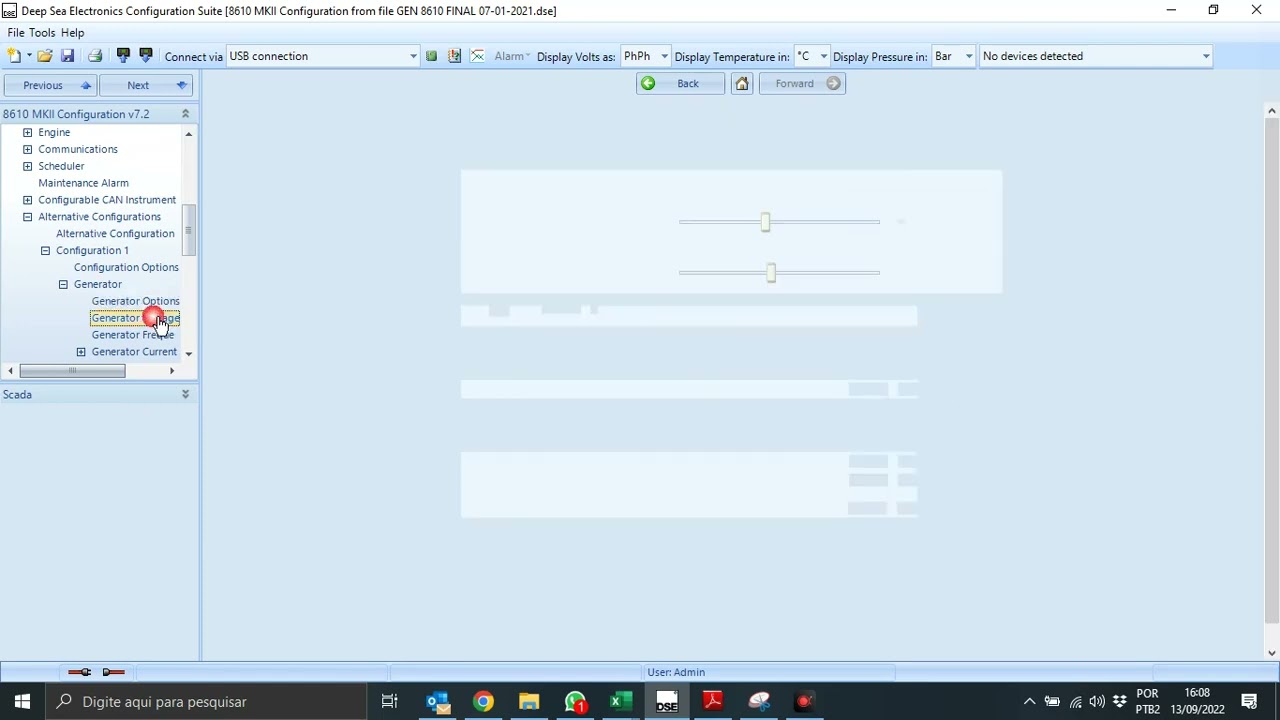Click the graph icon beside Alarm
This screenshot has height=720, width=1280.
point(477,56)
